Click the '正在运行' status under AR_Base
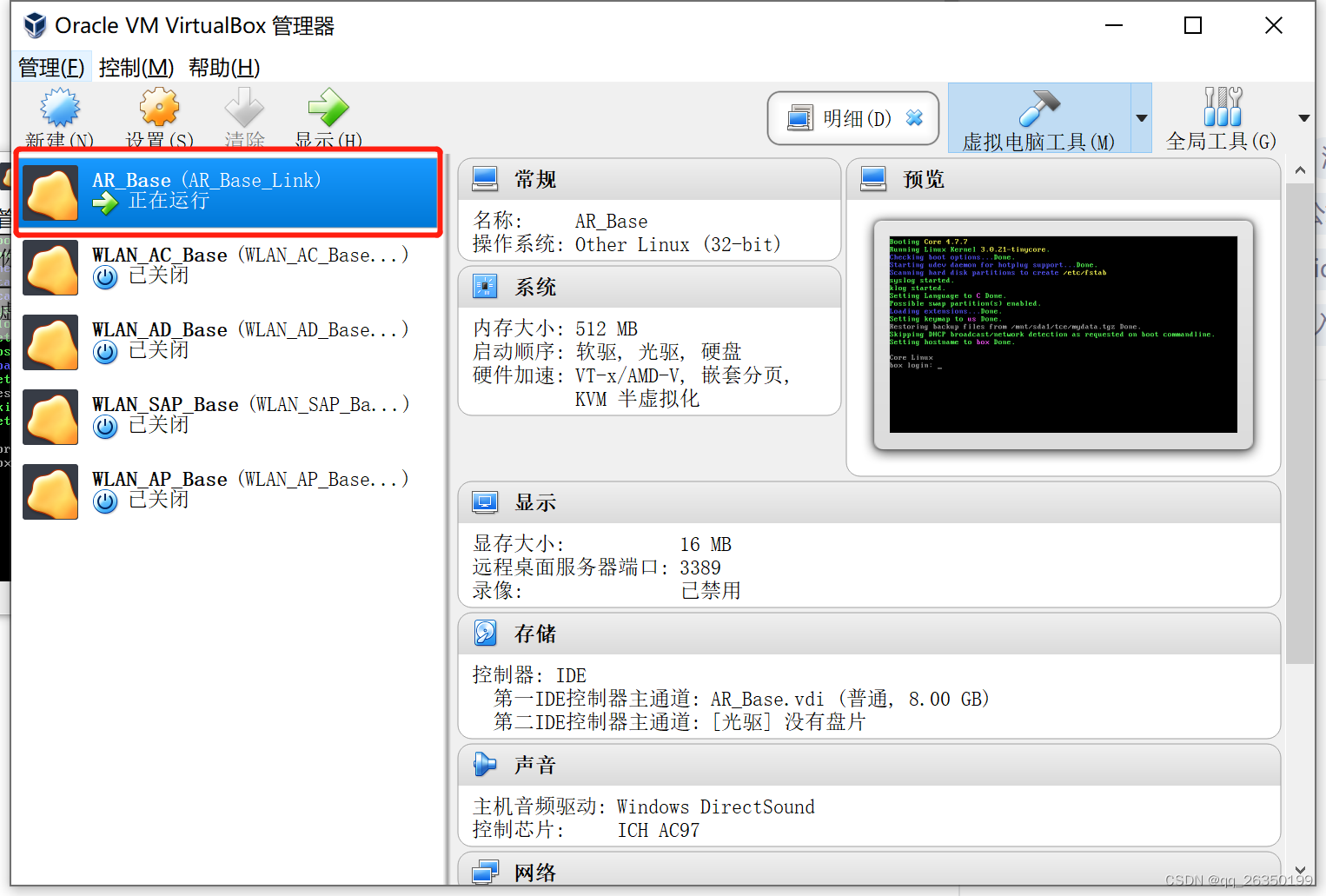Image resolution: width=1326 pixels, height=896 pixels. 169,202
